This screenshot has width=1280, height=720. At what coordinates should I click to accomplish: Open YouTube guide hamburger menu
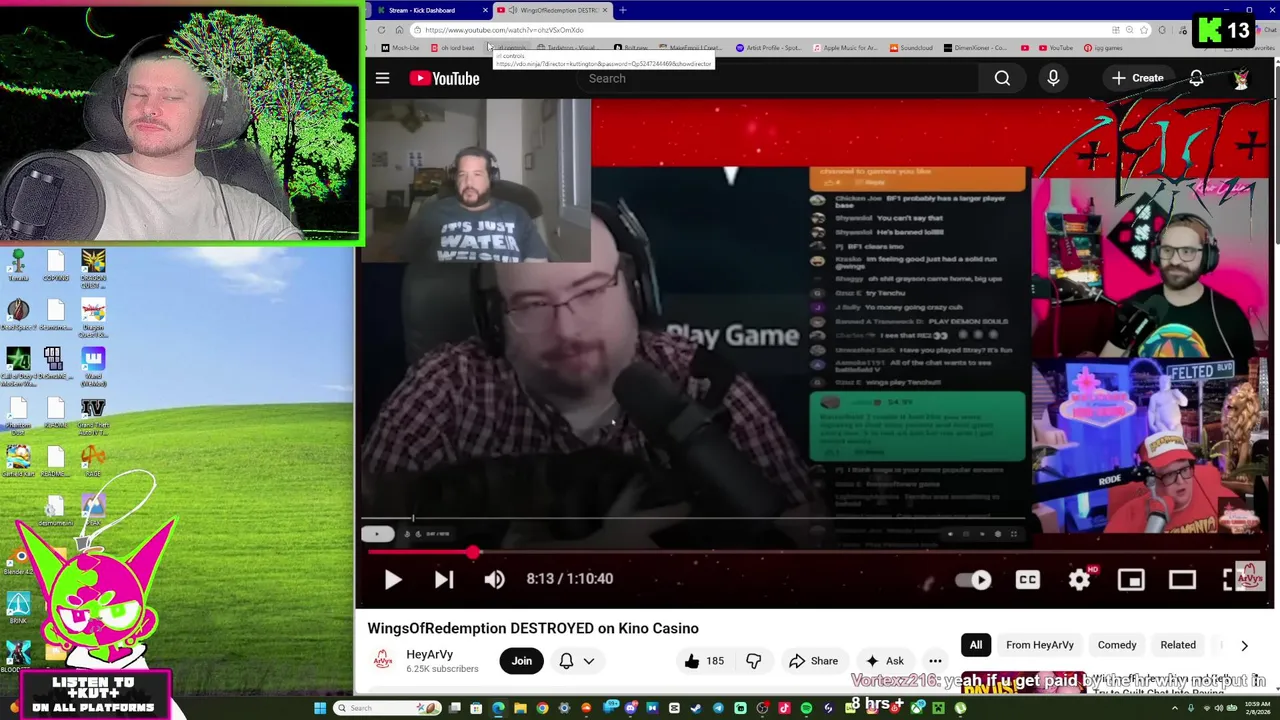click(382, 78)
